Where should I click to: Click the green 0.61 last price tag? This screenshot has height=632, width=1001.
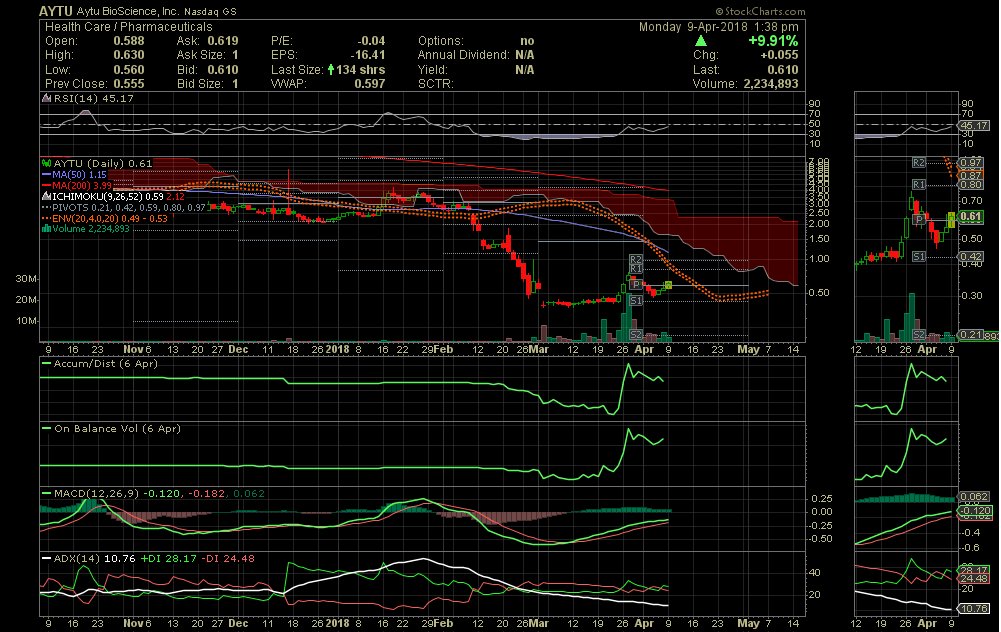tap(971, 216)
